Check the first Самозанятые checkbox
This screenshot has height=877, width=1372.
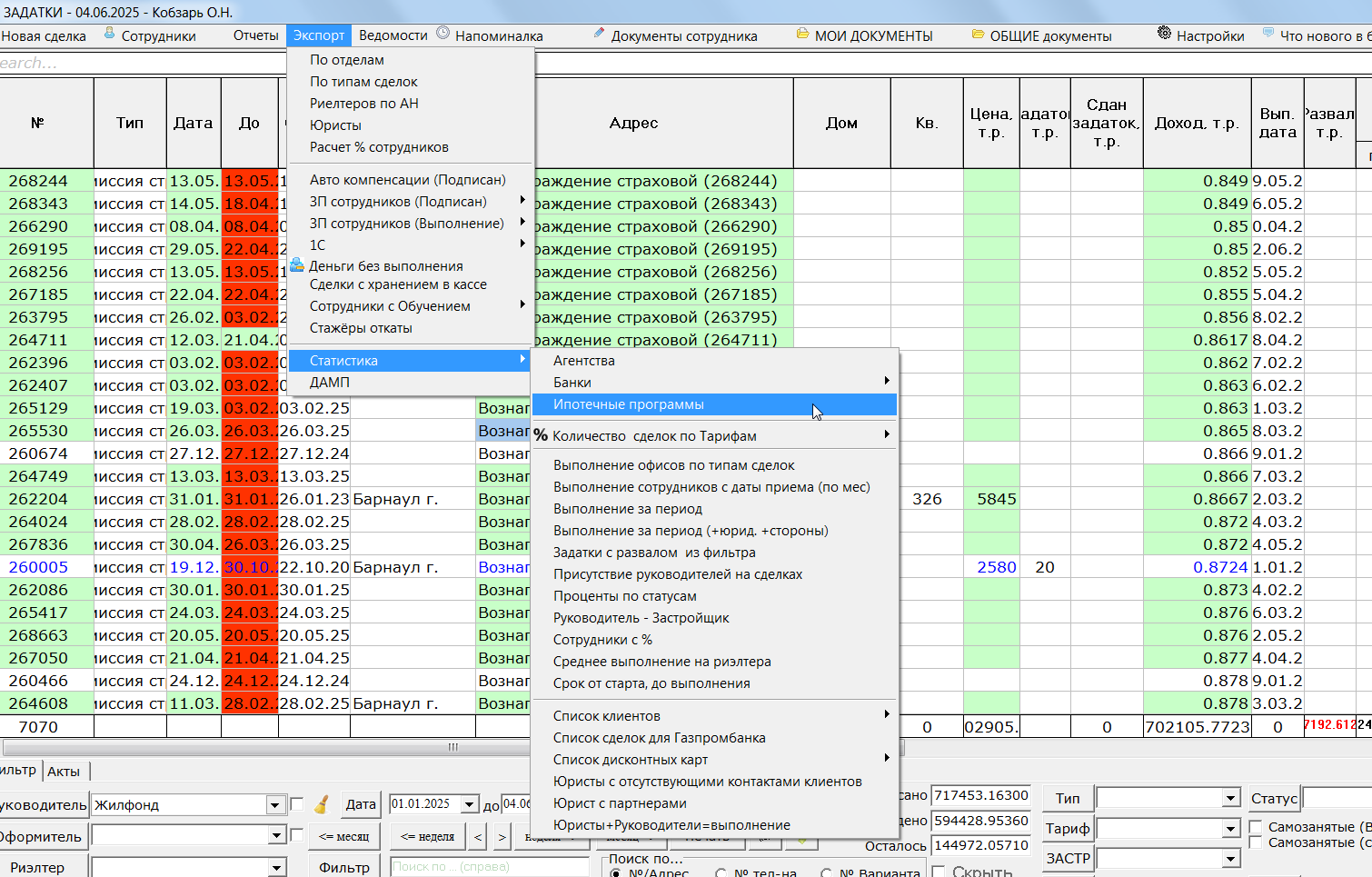click(x=1256, y=827)
